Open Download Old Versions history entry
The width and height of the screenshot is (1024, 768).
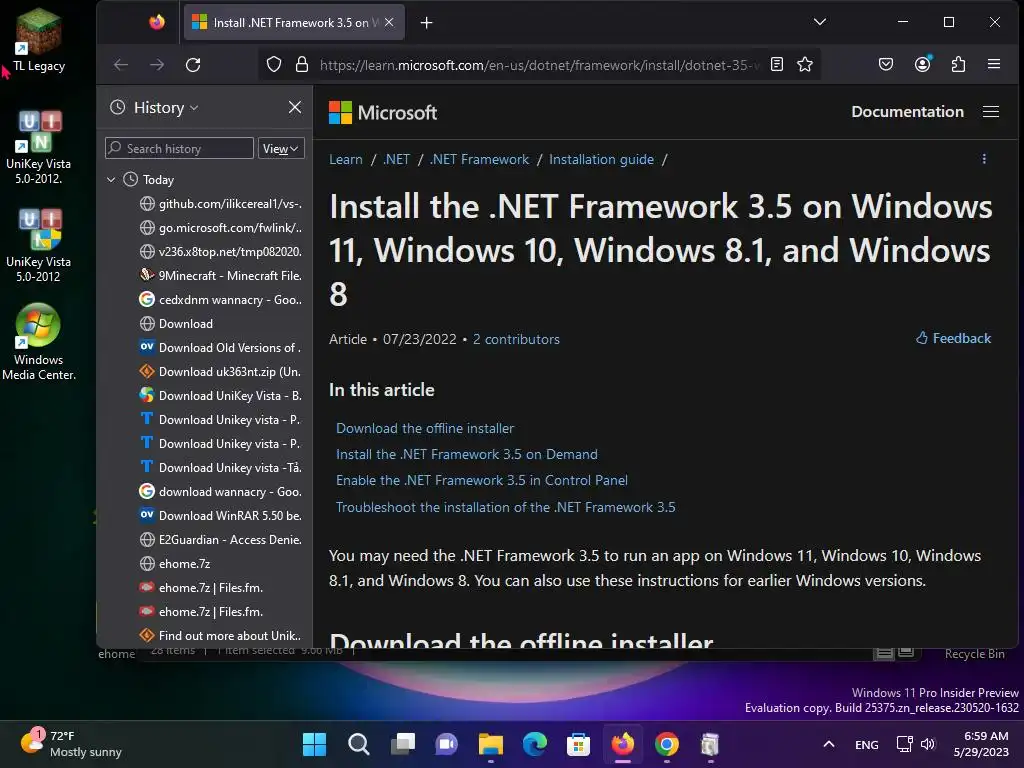(x=221, y=348)
